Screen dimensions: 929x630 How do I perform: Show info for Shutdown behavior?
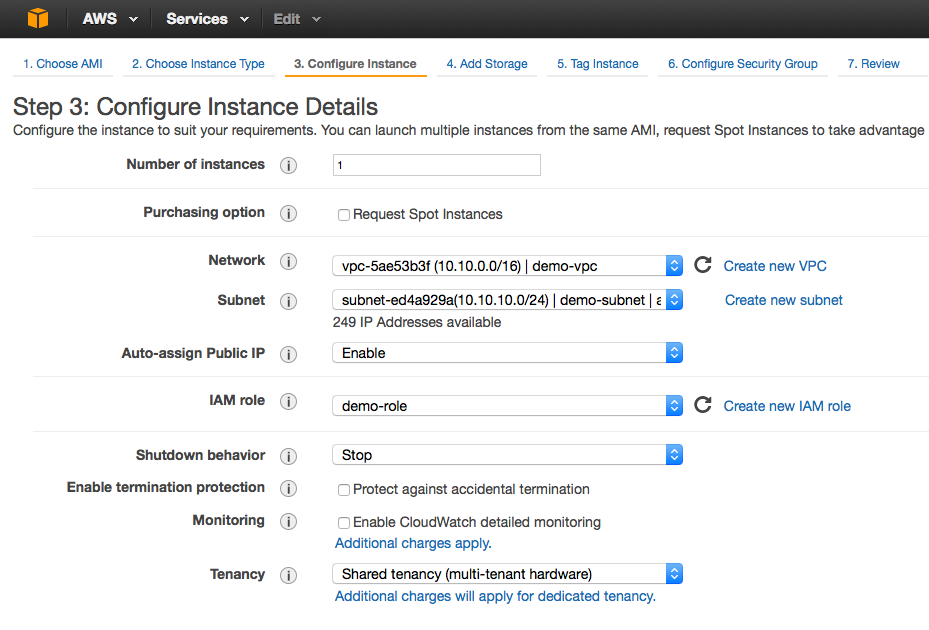pyautogui.click(x=289, y=456)
